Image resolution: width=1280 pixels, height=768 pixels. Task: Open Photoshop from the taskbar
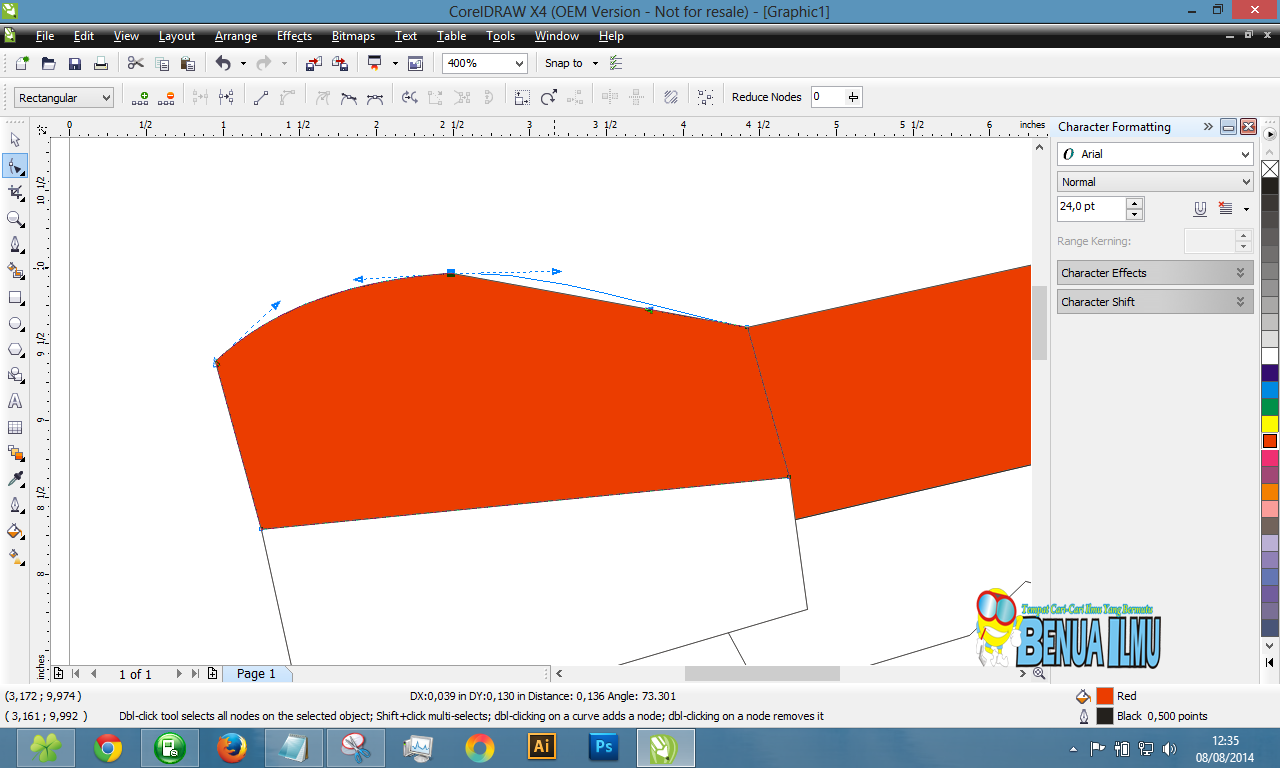[603, 747]
